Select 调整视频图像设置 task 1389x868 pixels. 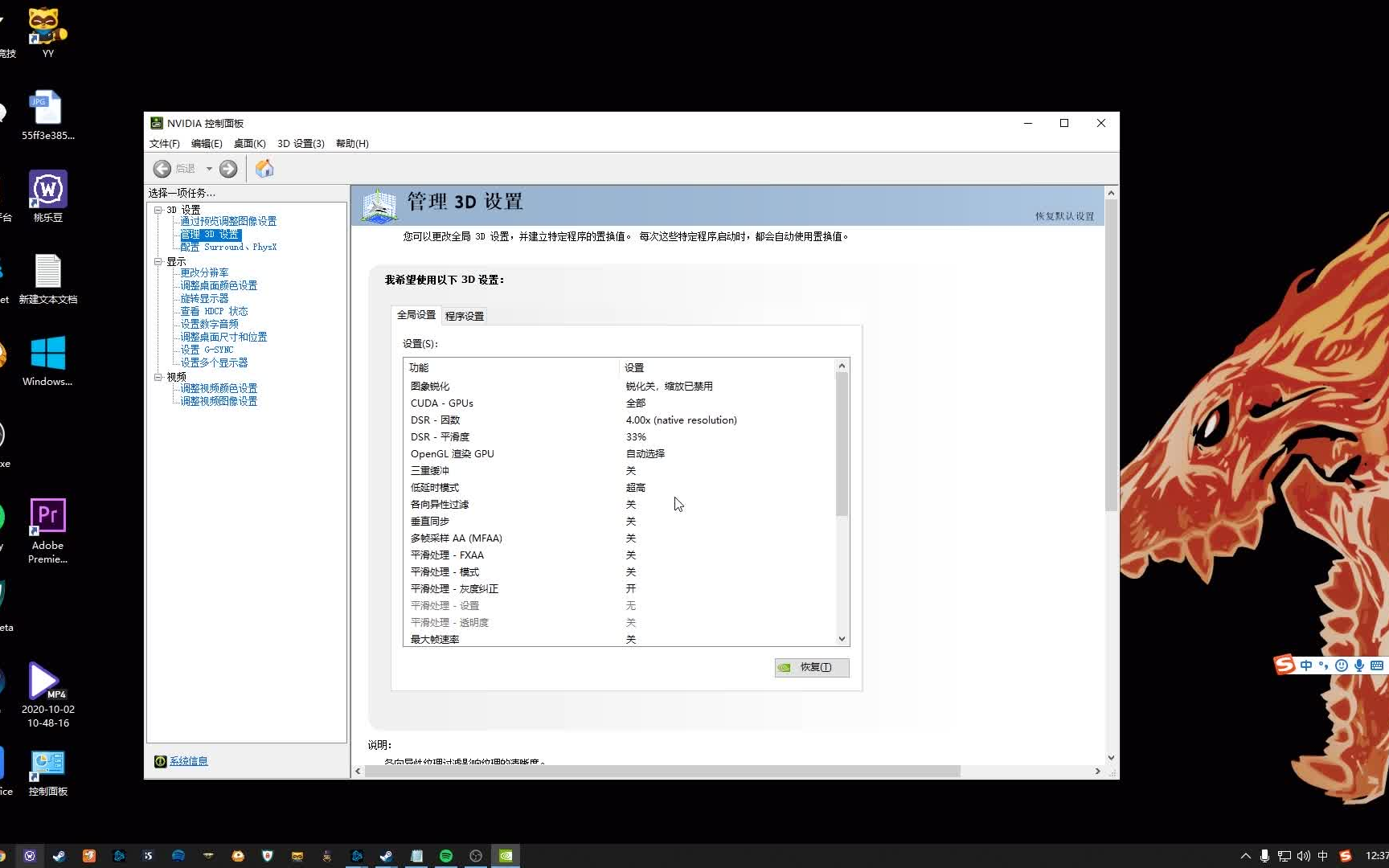[x=219, y=402]
